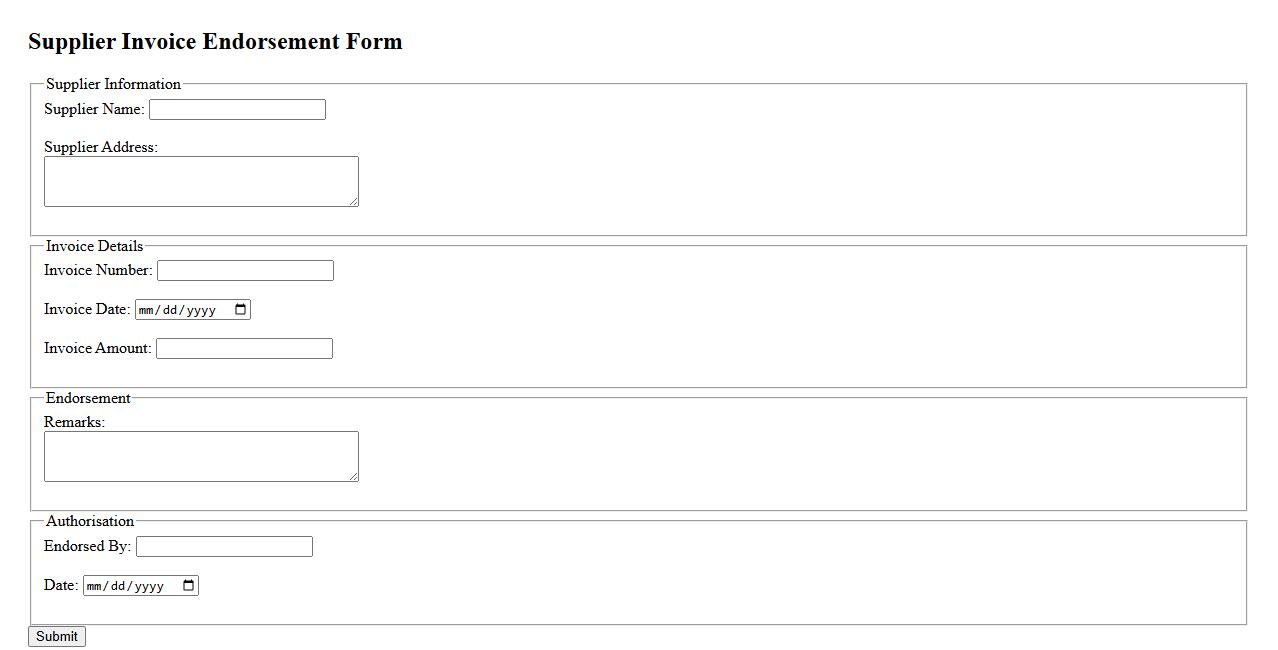This screenshot has height=650, width=1278.
Task: Select the year segment of Invoice Date
Action: pos(201,310)
